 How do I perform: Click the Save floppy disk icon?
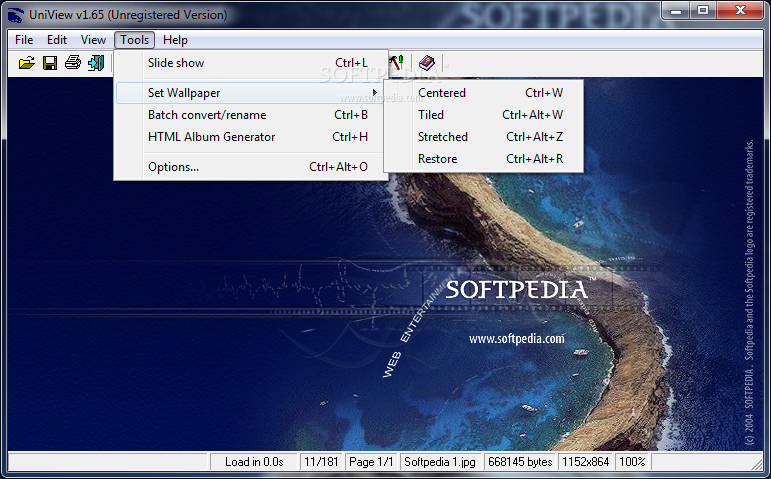pyautogui.click(x=50, y=63)
